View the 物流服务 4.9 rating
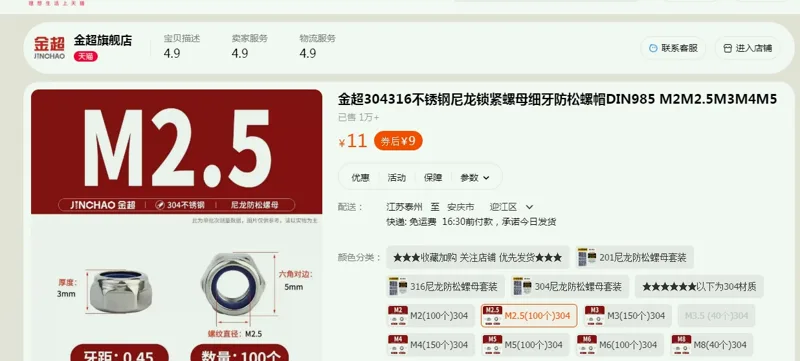This screenshot has width=800, height=361. click(x=317, y=46)
